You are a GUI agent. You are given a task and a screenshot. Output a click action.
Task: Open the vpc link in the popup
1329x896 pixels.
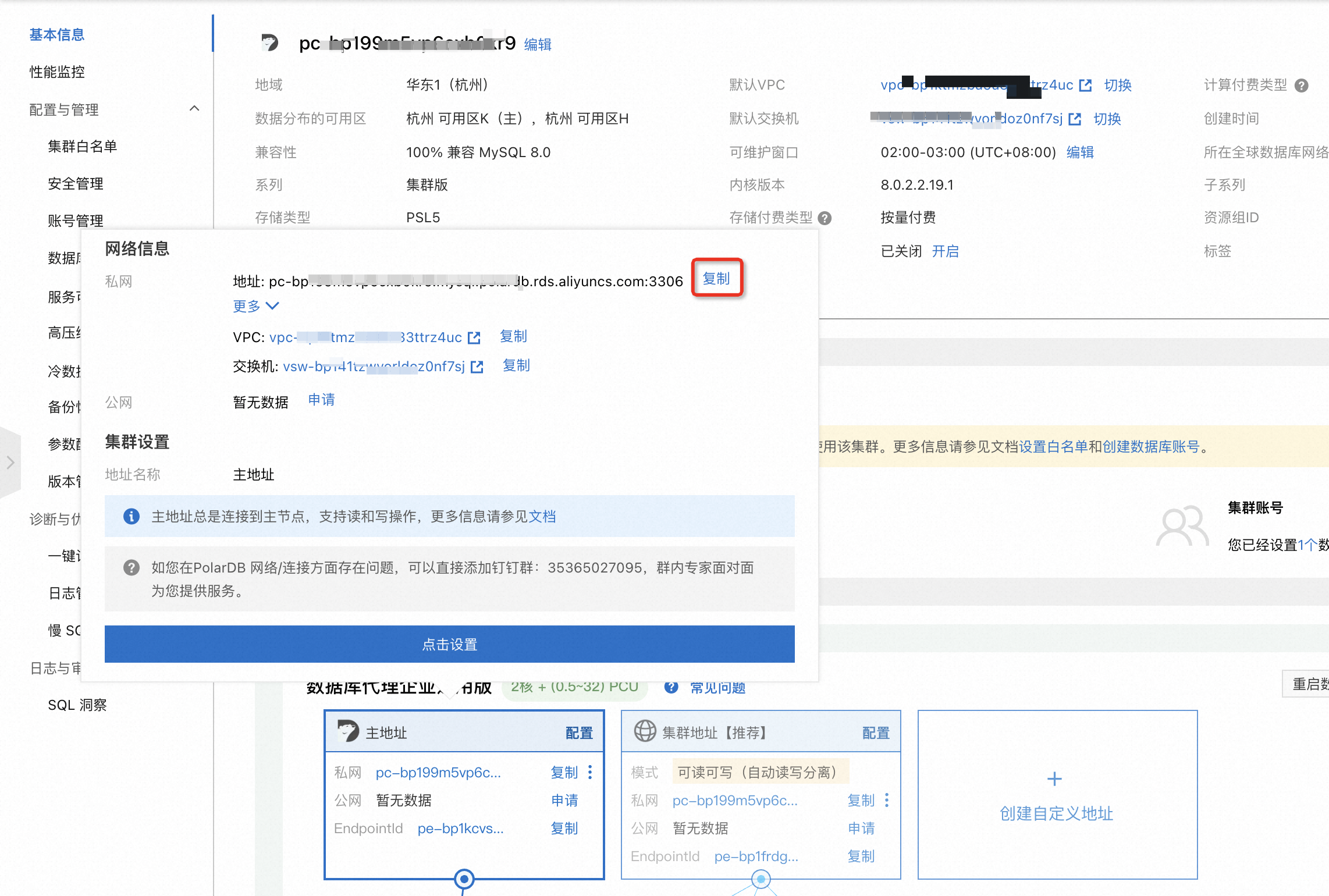[x=365, y=337]
